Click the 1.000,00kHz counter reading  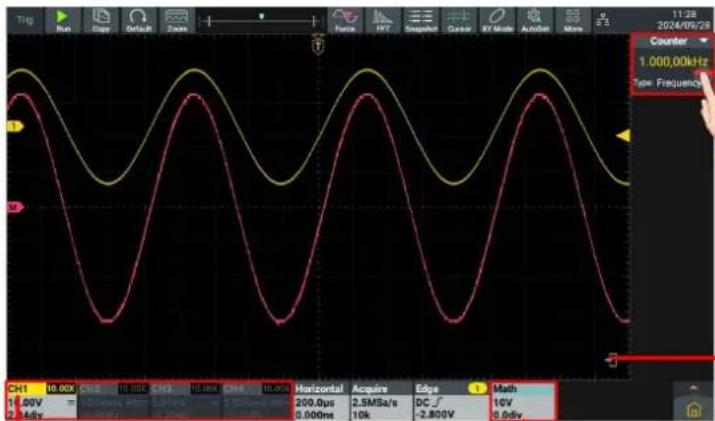coord(674,62)
